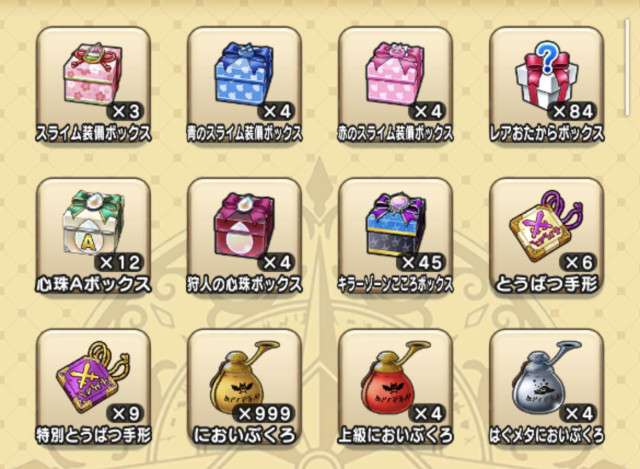Click the vertical scrollbar on right edge
The width and height of the screenshot is (640, 469).
pyautogui.click(x=628, y=67)
